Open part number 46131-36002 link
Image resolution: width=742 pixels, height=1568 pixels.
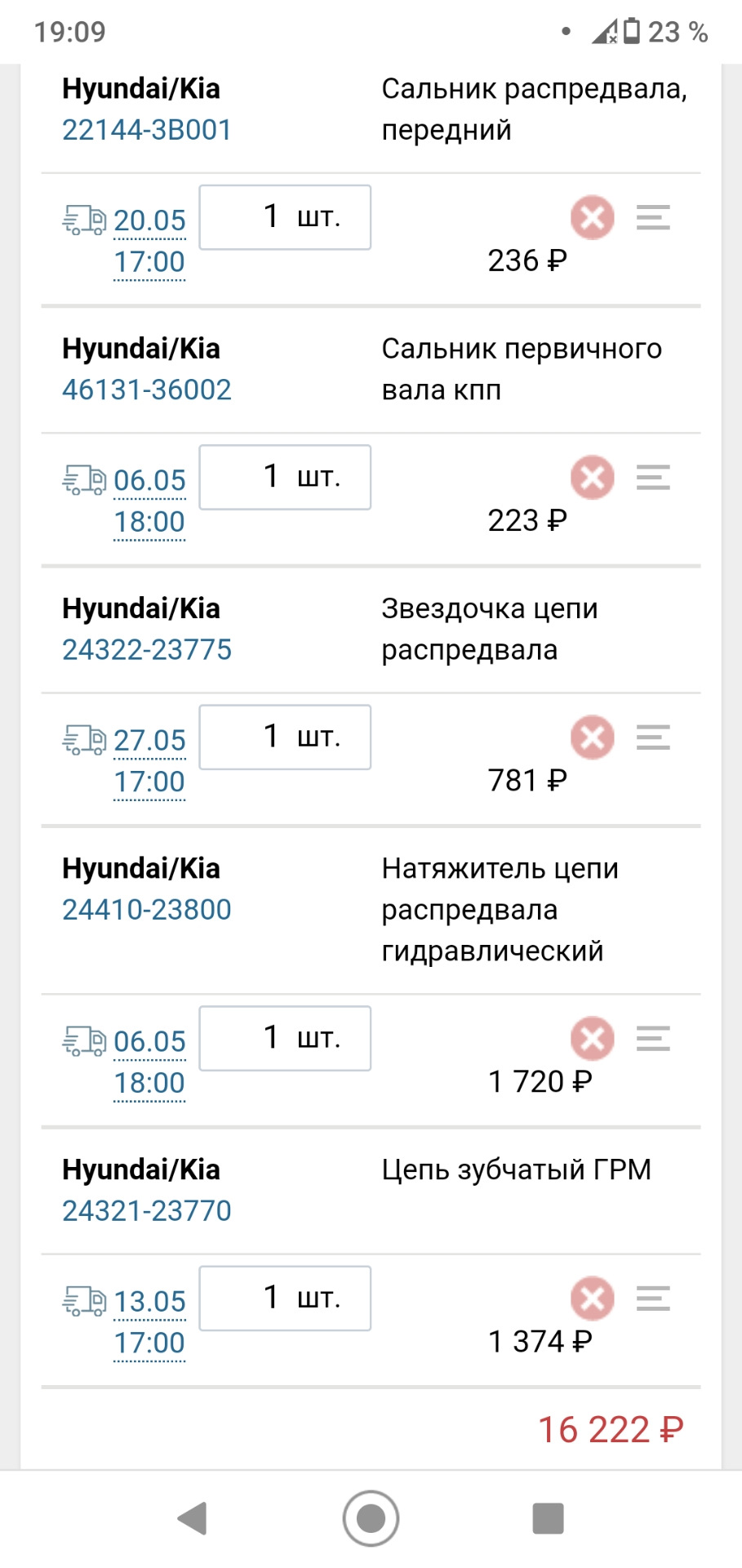click(147, 390)
